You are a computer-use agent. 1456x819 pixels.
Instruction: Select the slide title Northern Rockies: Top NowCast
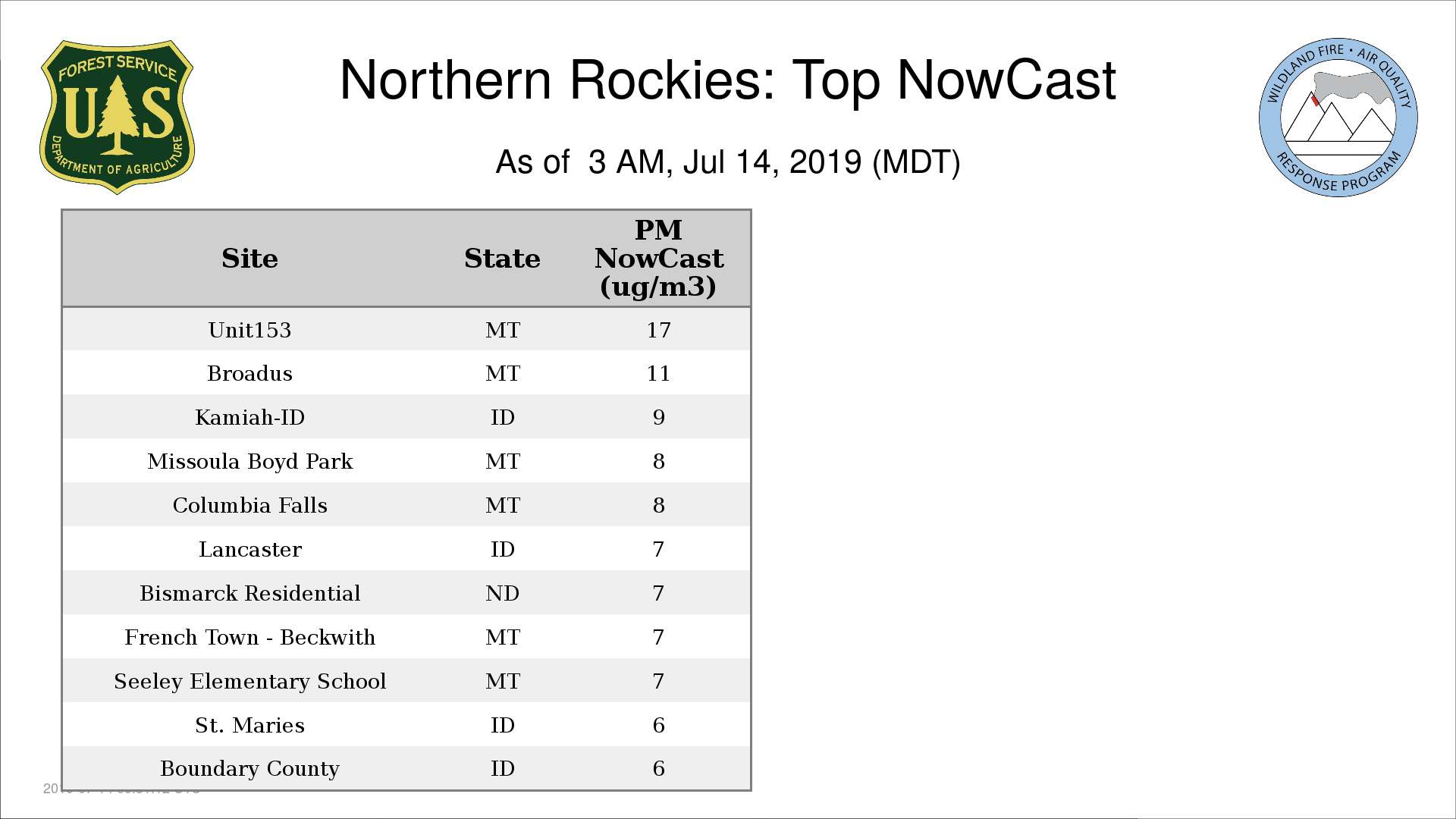pos(727,80)
